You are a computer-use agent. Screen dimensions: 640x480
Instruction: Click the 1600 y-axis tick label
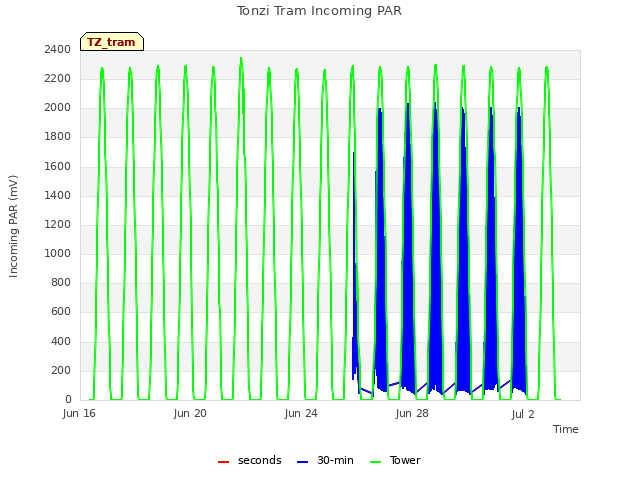[x=58, y=166]
